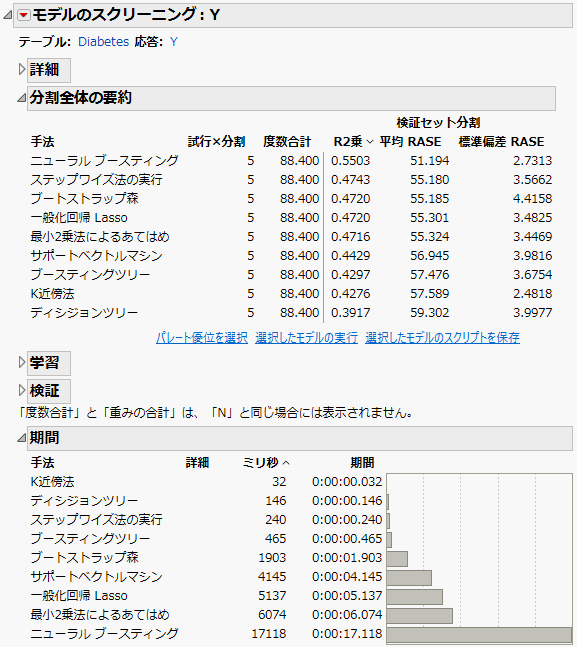Click the millisecond value 4145

[x=272, y=576]
